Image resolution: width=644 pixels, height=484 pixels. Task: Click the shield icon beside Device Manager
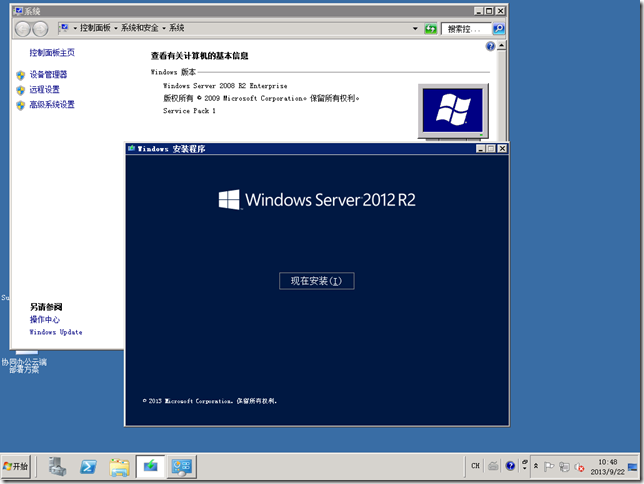[21, 75]
